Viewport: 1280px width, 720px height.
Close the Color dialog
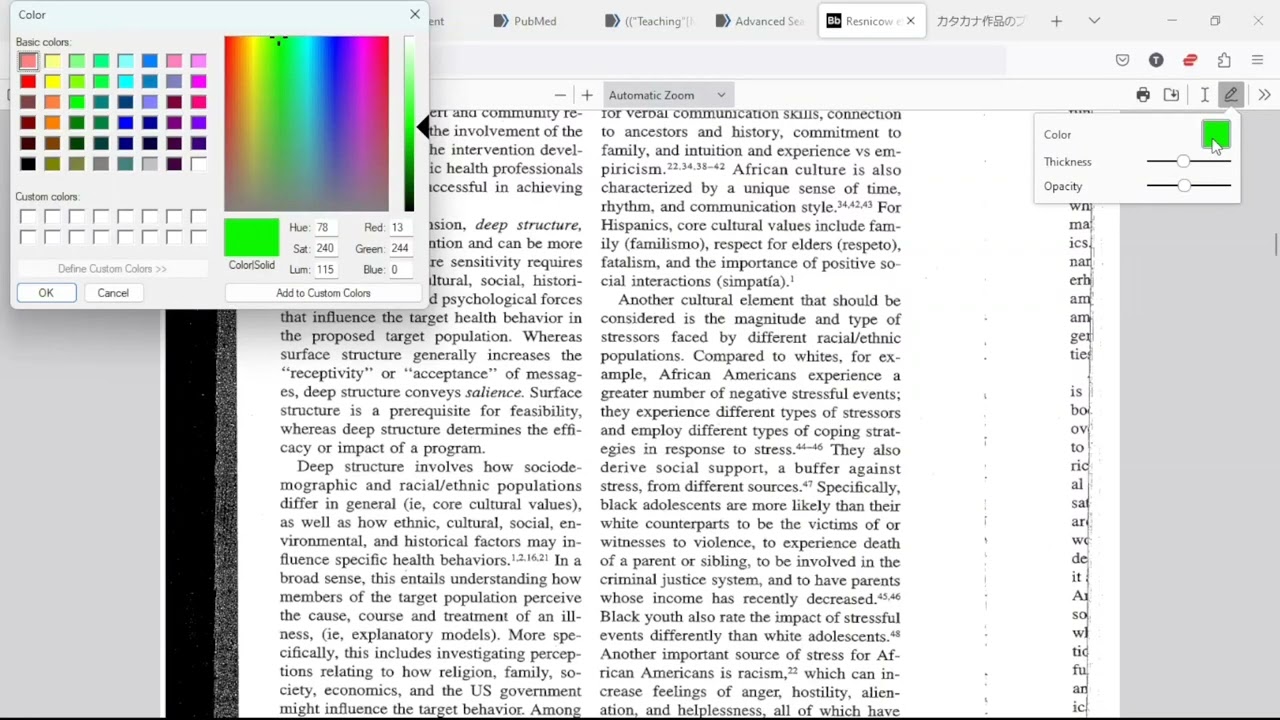coord(415,14)
